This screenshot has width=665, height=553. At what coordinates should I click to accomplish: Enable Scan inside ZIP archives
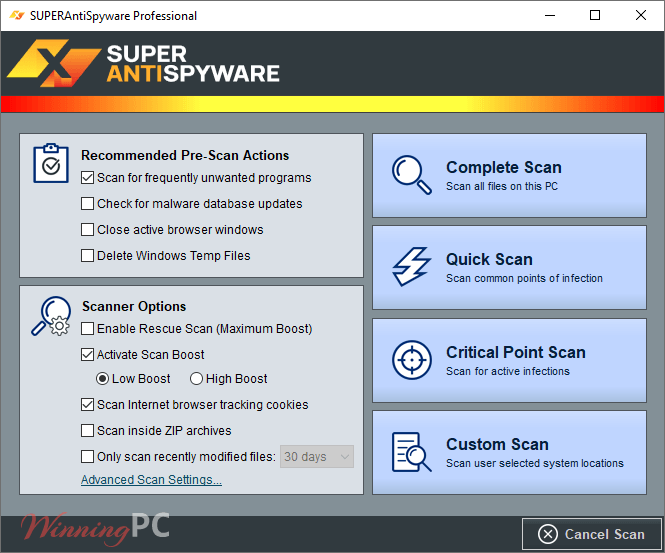[87, 431]
